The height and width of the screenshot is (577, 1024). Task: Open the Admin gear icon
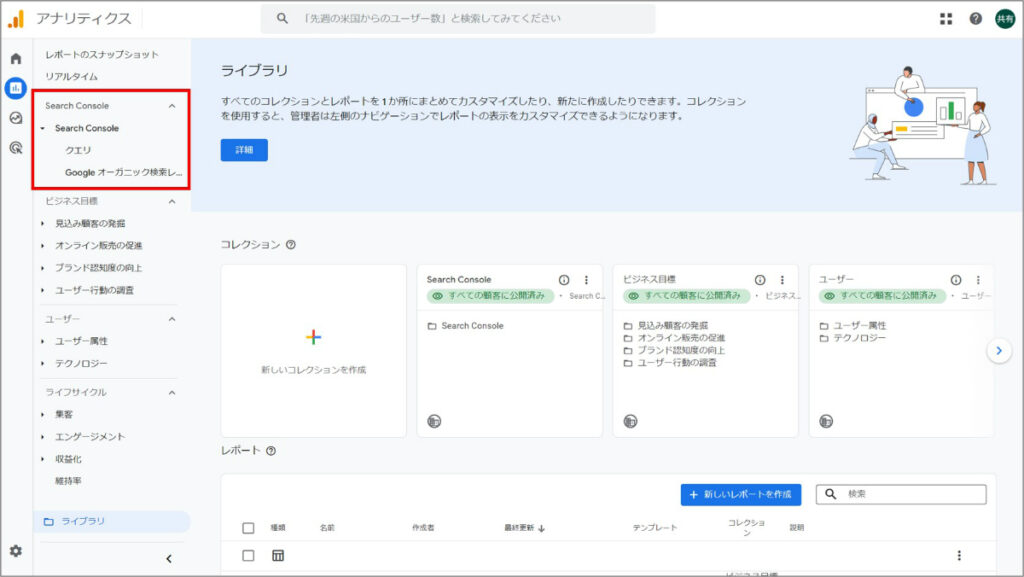(x=16, y=551)
